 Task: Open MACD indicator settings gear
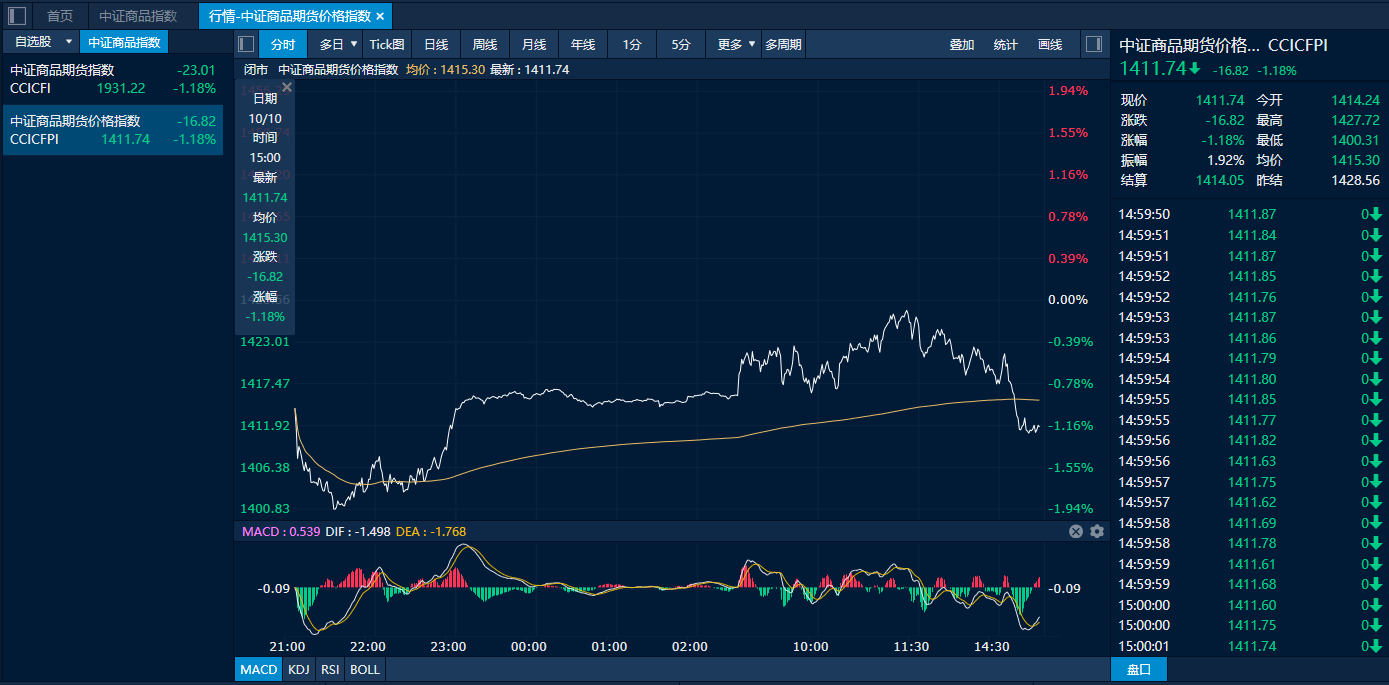click(1097, 531)
